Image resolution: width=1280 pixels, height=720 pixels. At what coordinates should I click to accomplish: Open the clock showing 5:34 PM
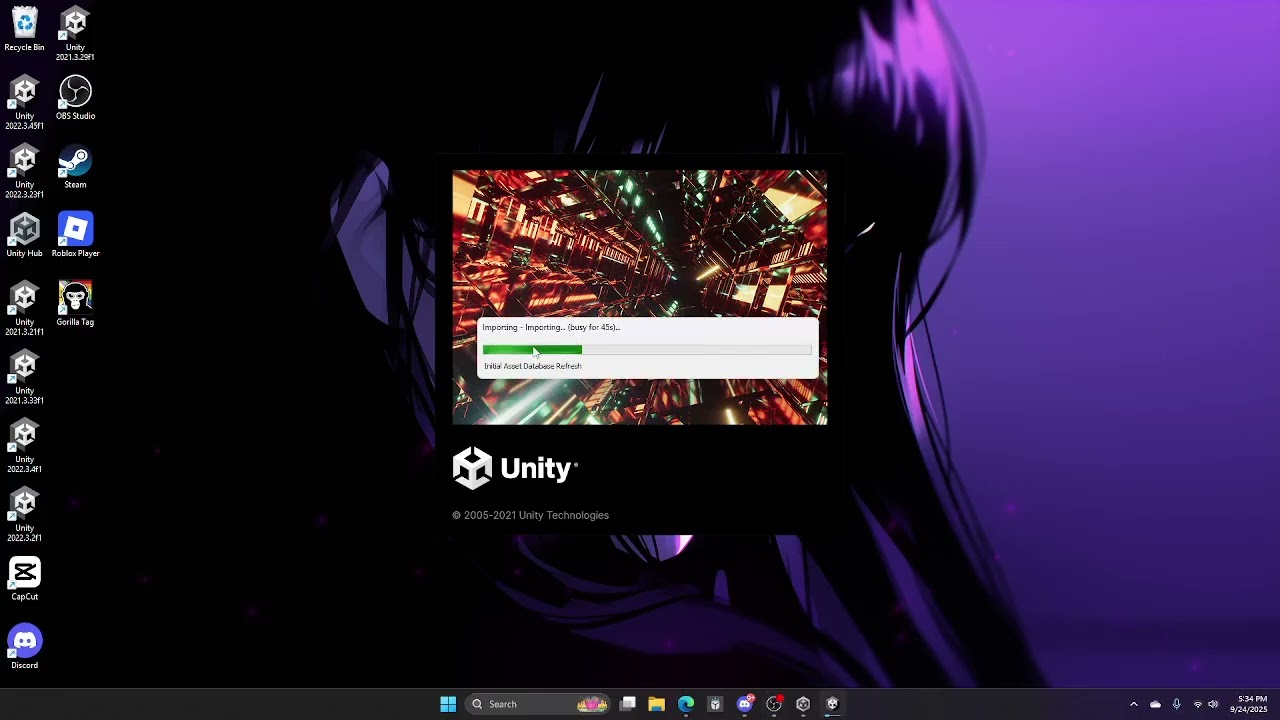click(x=1251, y=704)
